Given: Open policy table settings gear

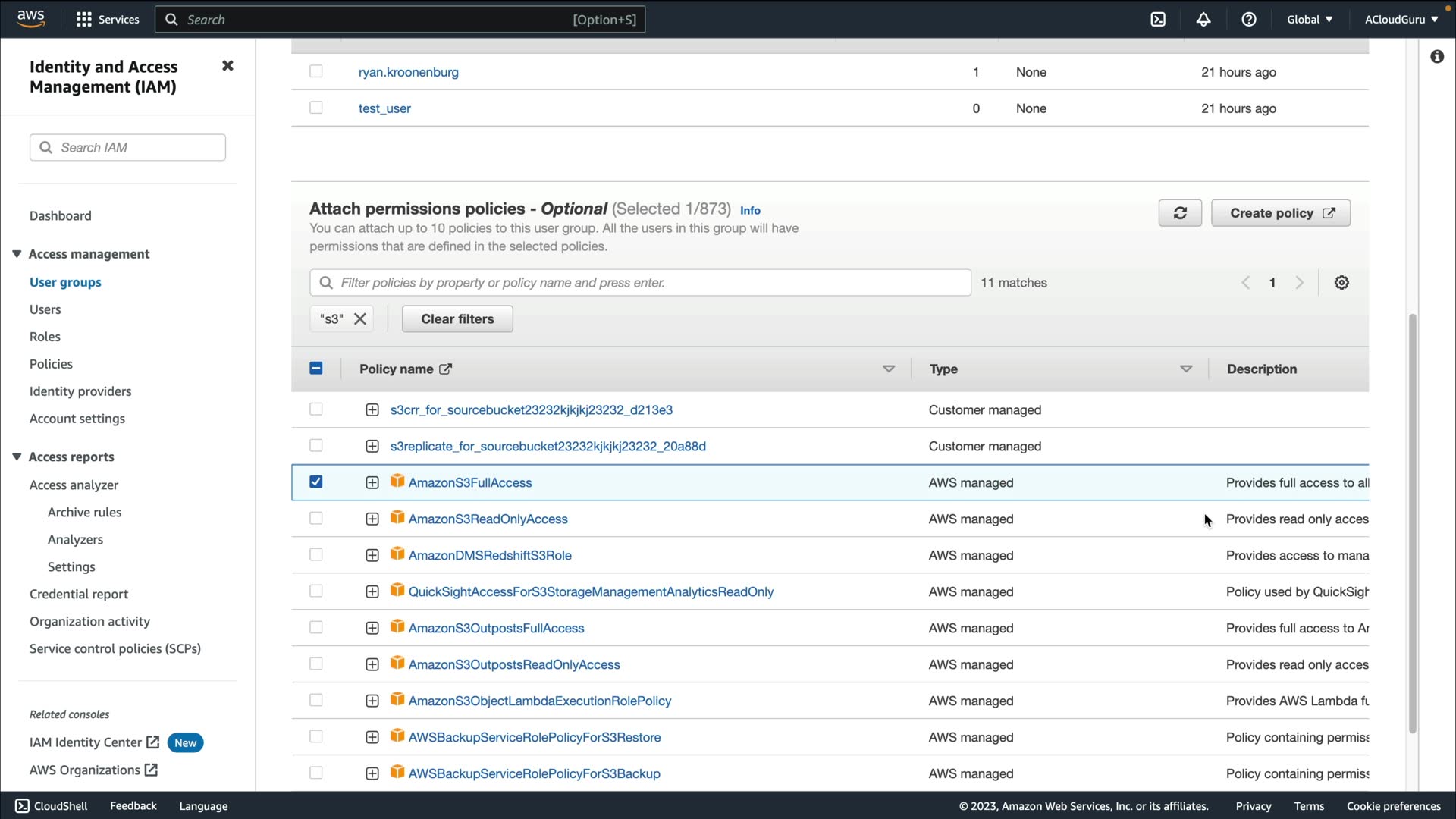Looking at the screenshot, I should [1341, 283].
